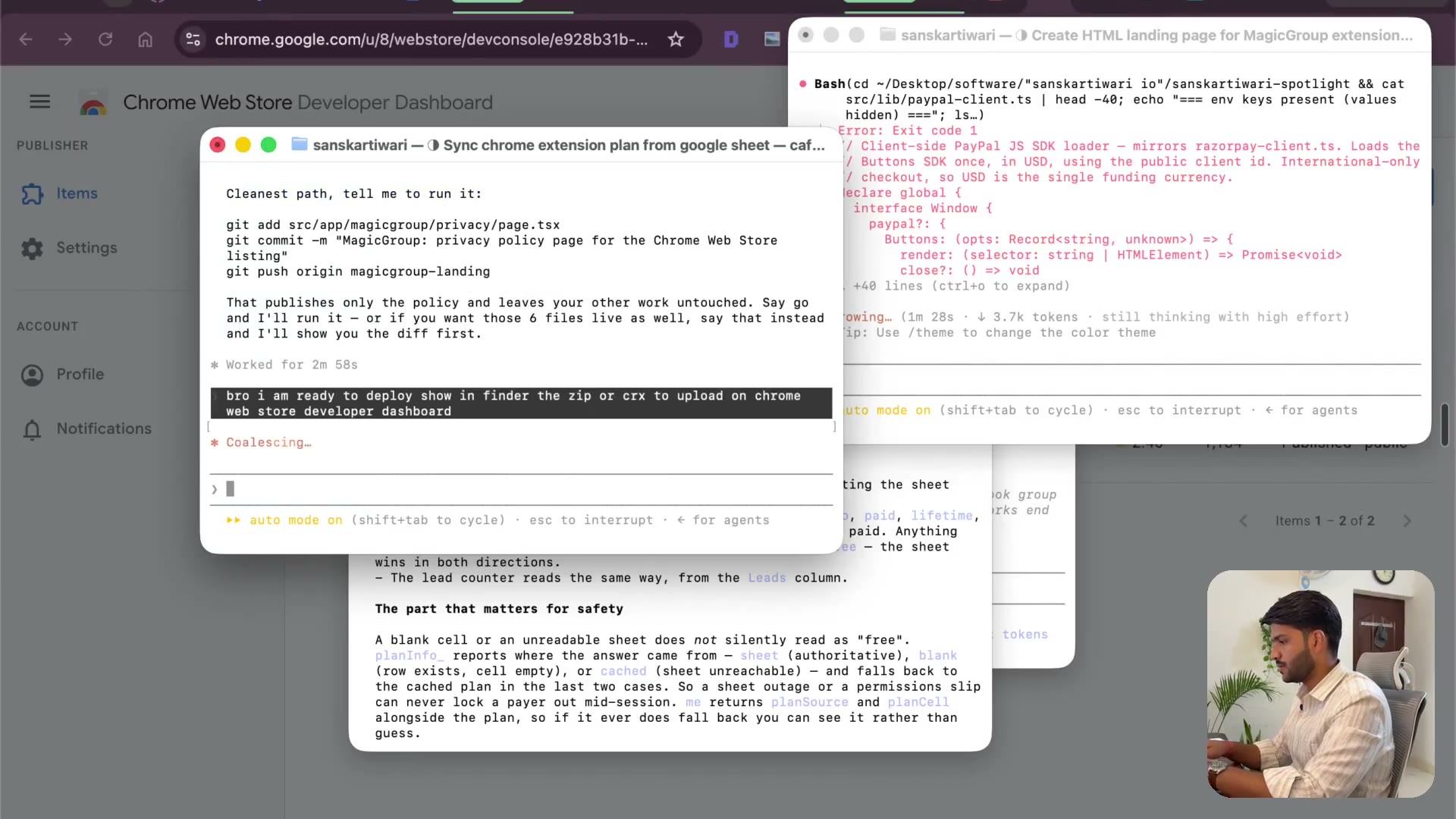
Task: Click the 'Chrome Web Store Developer Dashboard' title
Action: [308, 102]
